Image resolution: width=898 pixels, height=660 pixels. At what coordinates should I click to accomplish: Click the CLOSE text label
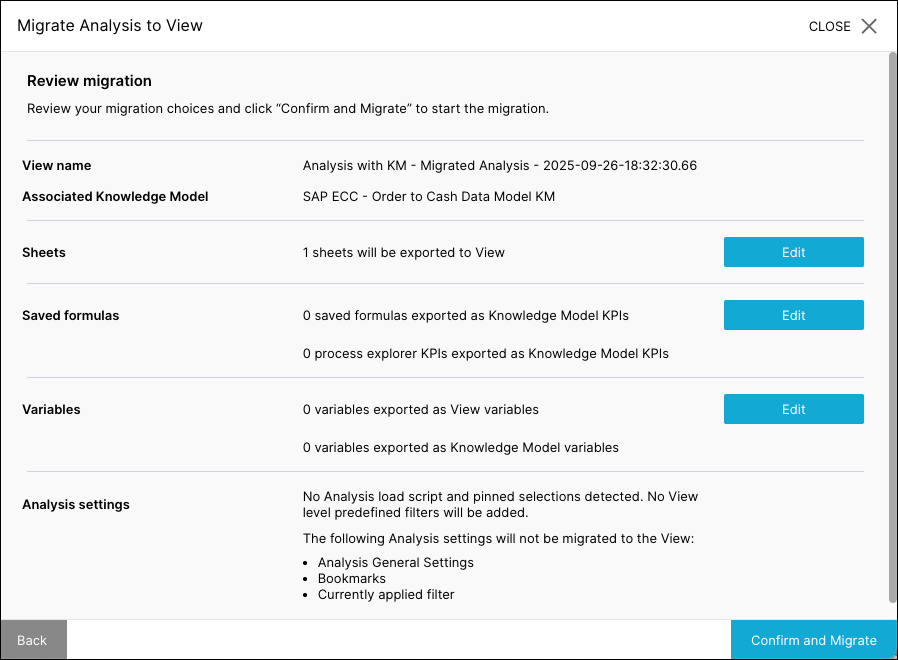click(x=829, y=27)
